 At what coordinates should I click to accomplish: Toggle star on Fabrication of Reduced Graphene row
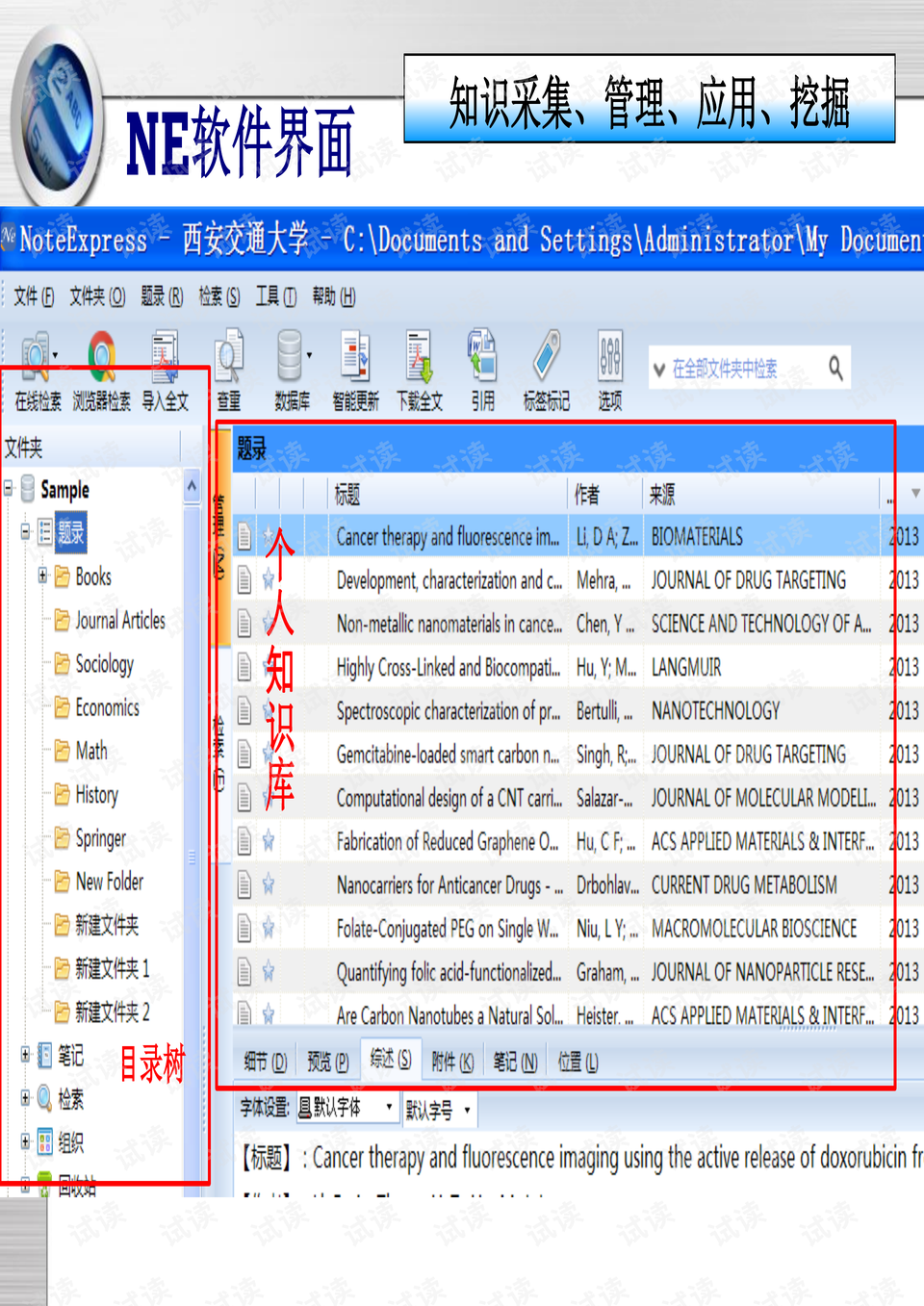(269, 842)
